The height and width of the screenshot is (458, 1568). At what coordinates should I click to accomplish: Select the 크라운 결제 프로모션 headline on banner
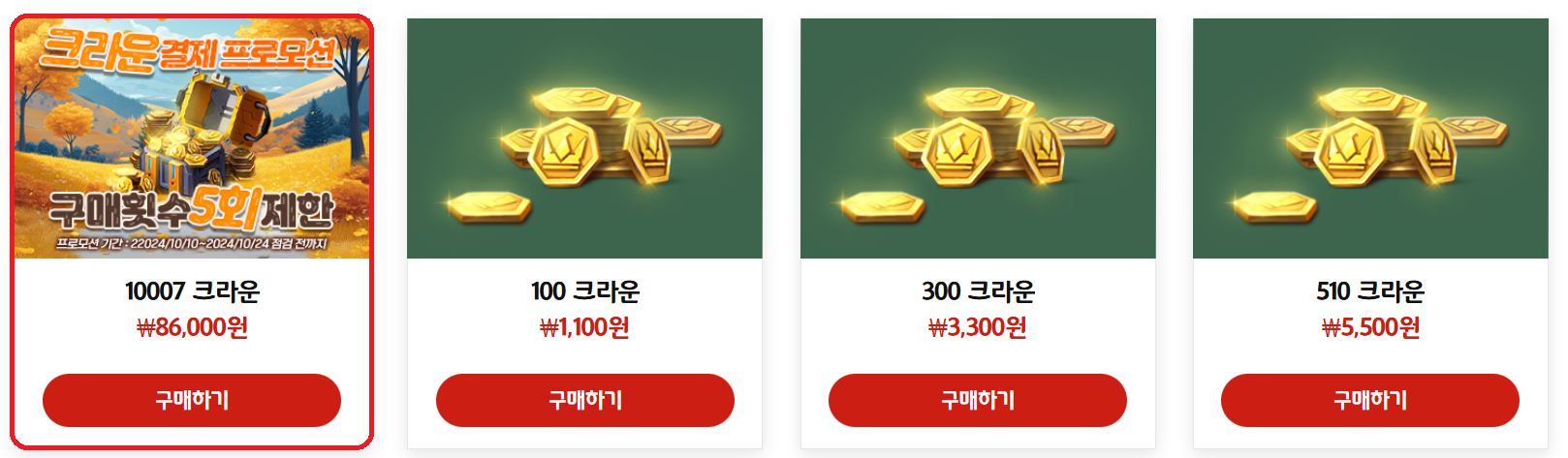pos(189,49)
